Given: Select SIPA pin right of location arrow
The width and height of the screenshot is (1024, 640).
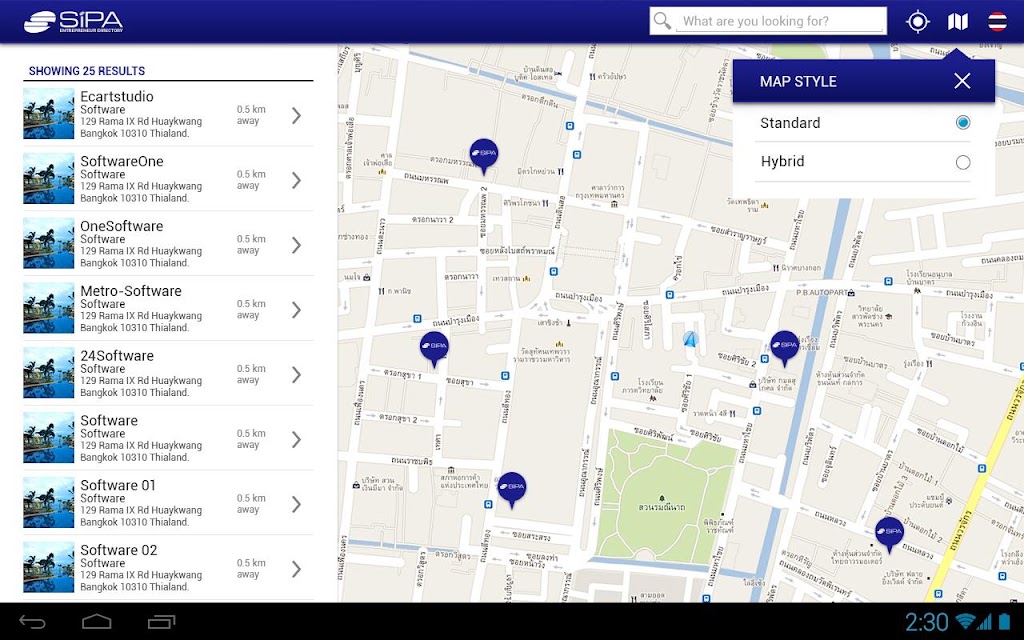Looking at the screenshot, I should click(784, 348).
